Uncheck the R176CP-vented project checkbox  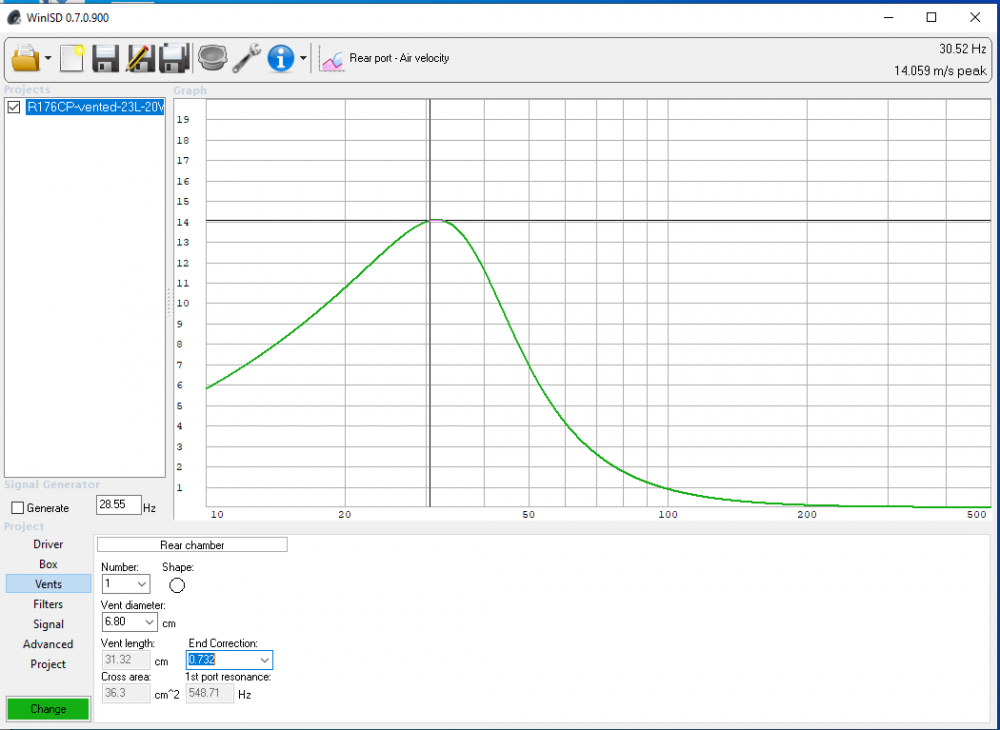[14, 108]
